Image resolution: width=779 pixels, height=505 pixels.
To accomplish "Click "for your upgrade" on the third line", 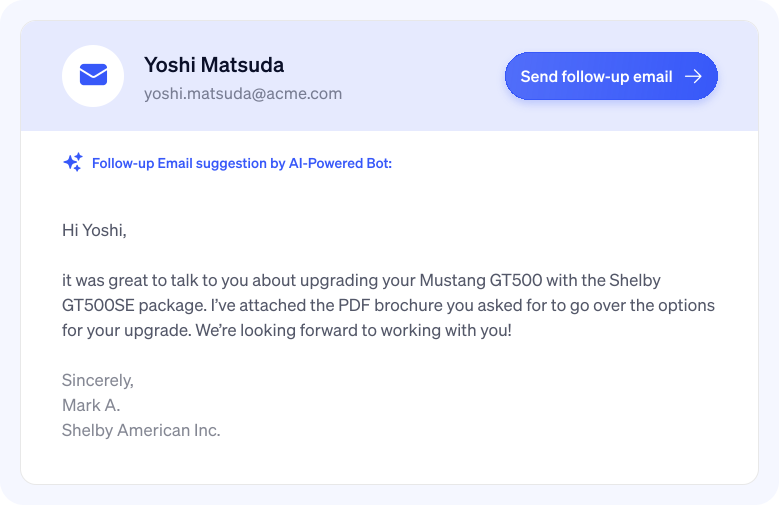I will click(121, 329).
